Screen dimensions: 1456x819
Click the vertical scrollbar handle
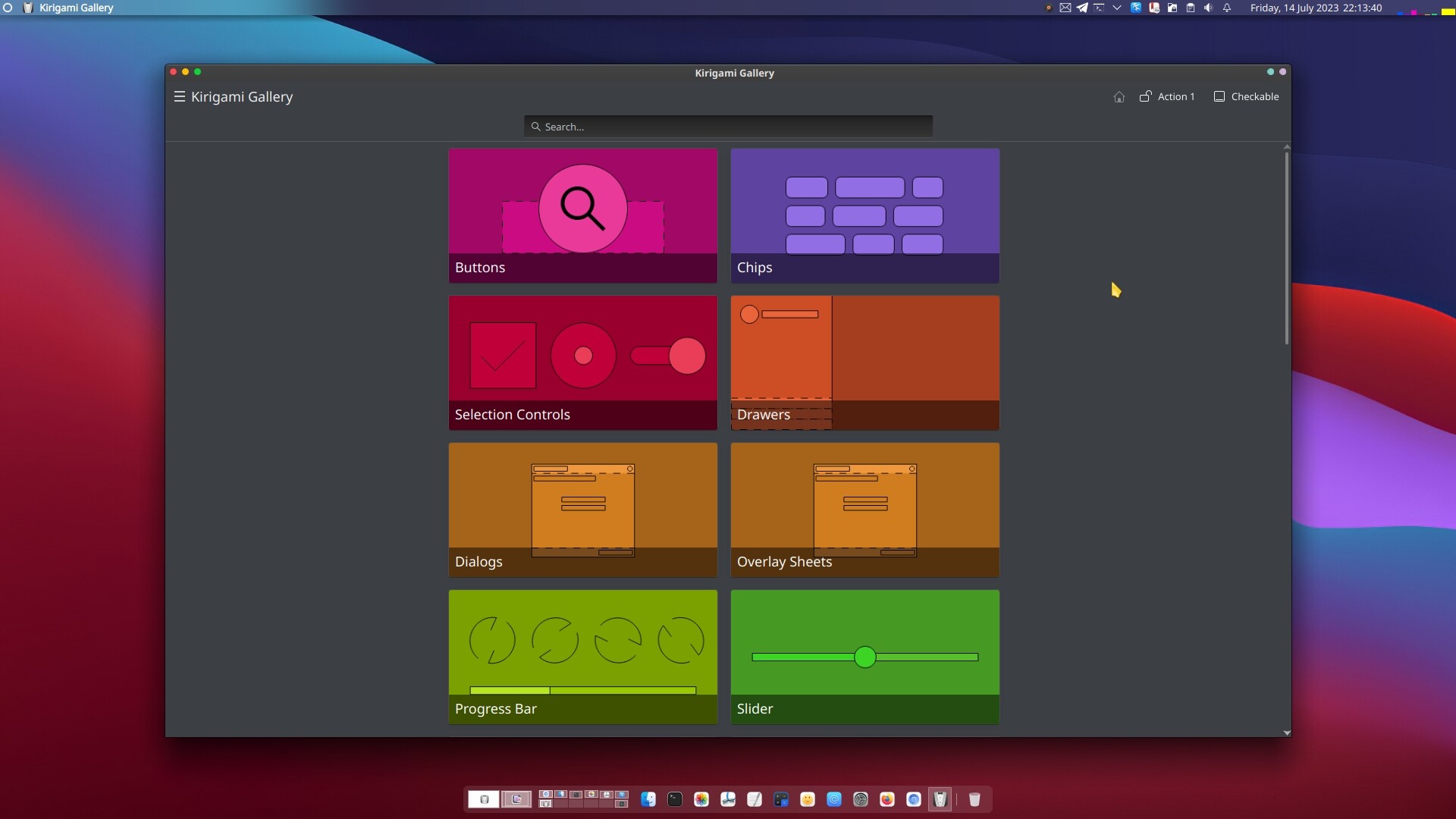coord(1287,248)
